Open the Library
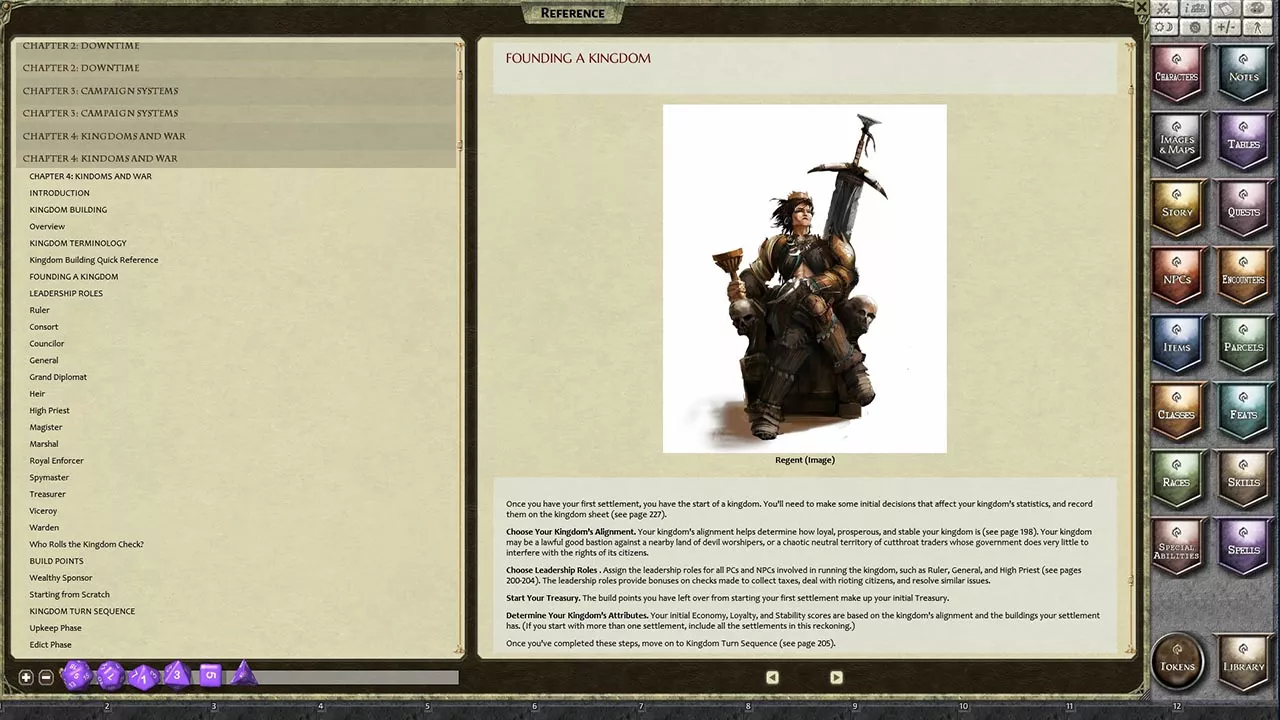The height and width of the screenshot is (720, 1280). (x=1243, y=662)
